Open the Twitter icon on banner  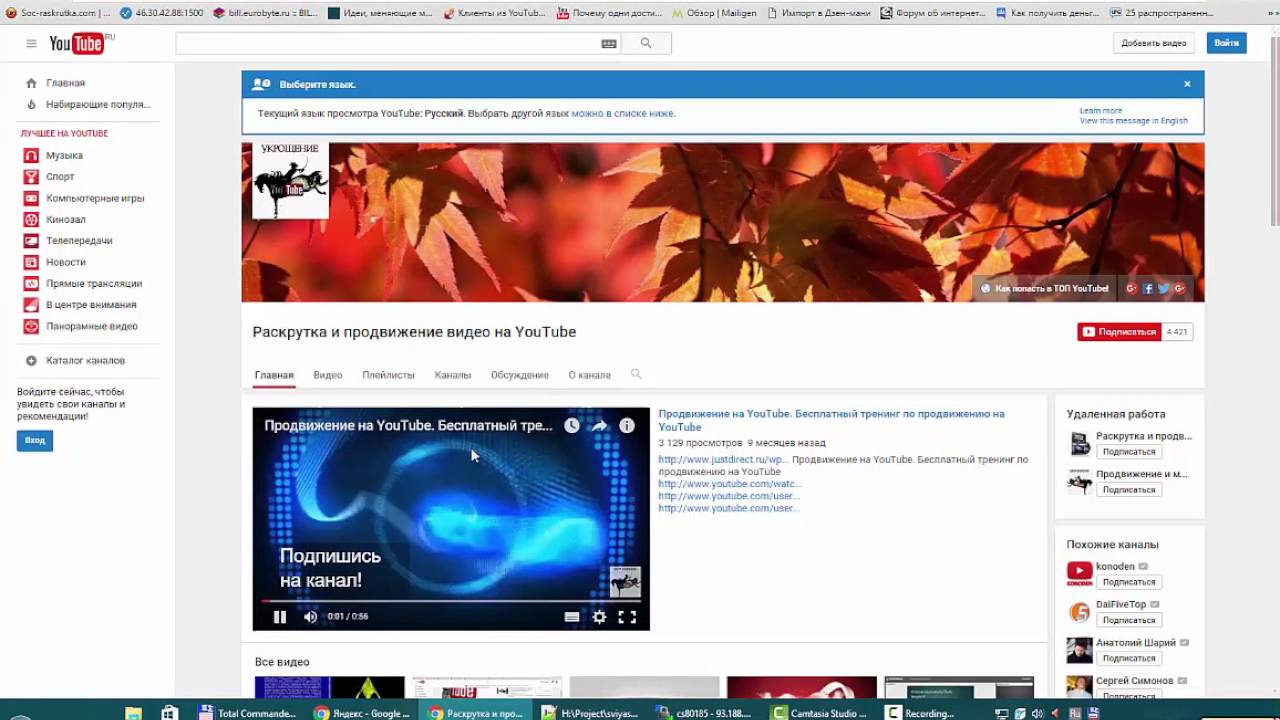pos(1164,288)
